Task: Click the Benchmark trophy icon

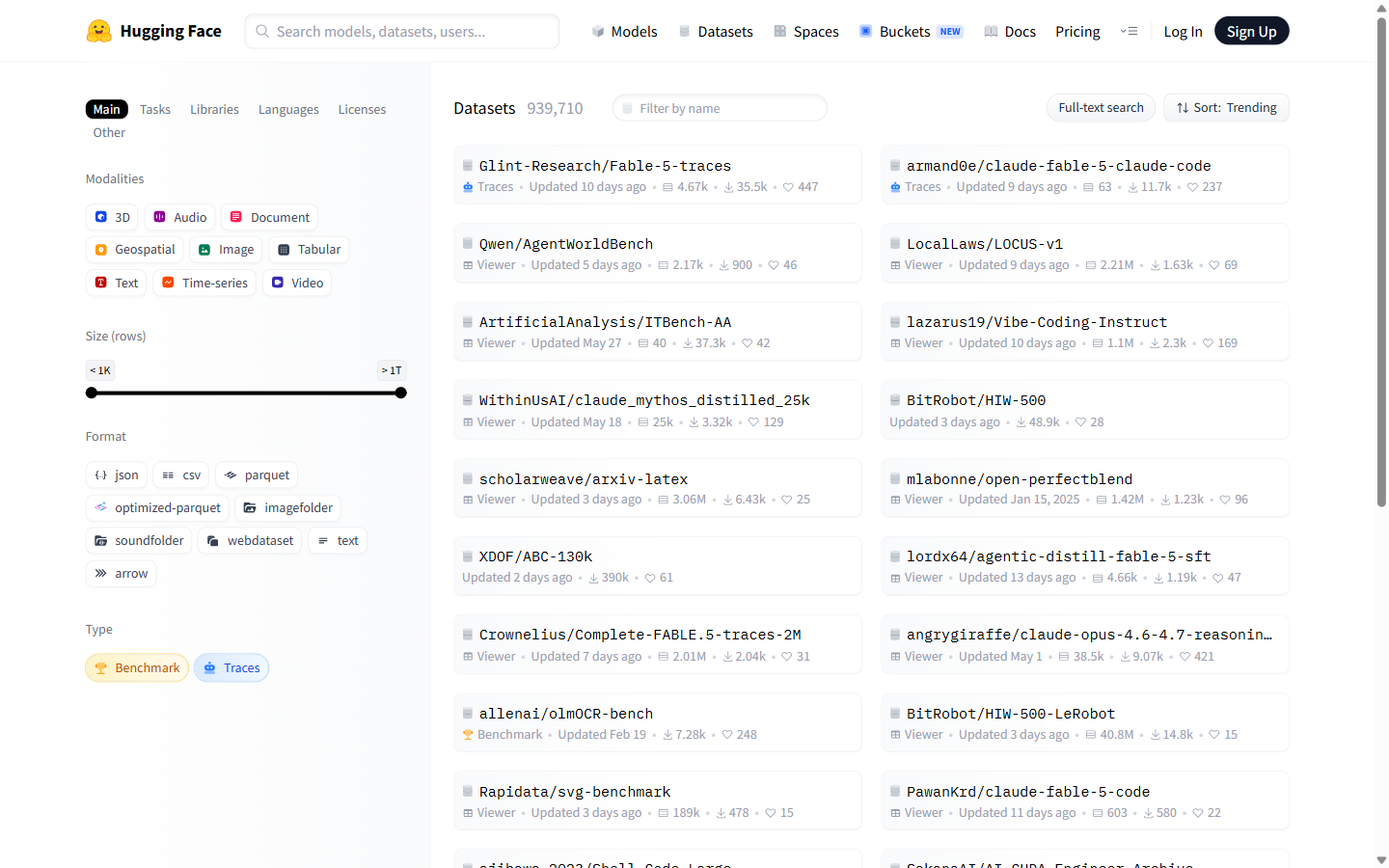Action: tap(101, 668)
